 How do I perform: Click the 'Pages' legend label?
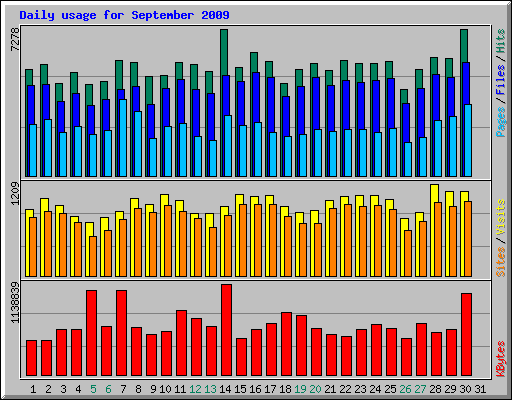[x=501, y=122]
